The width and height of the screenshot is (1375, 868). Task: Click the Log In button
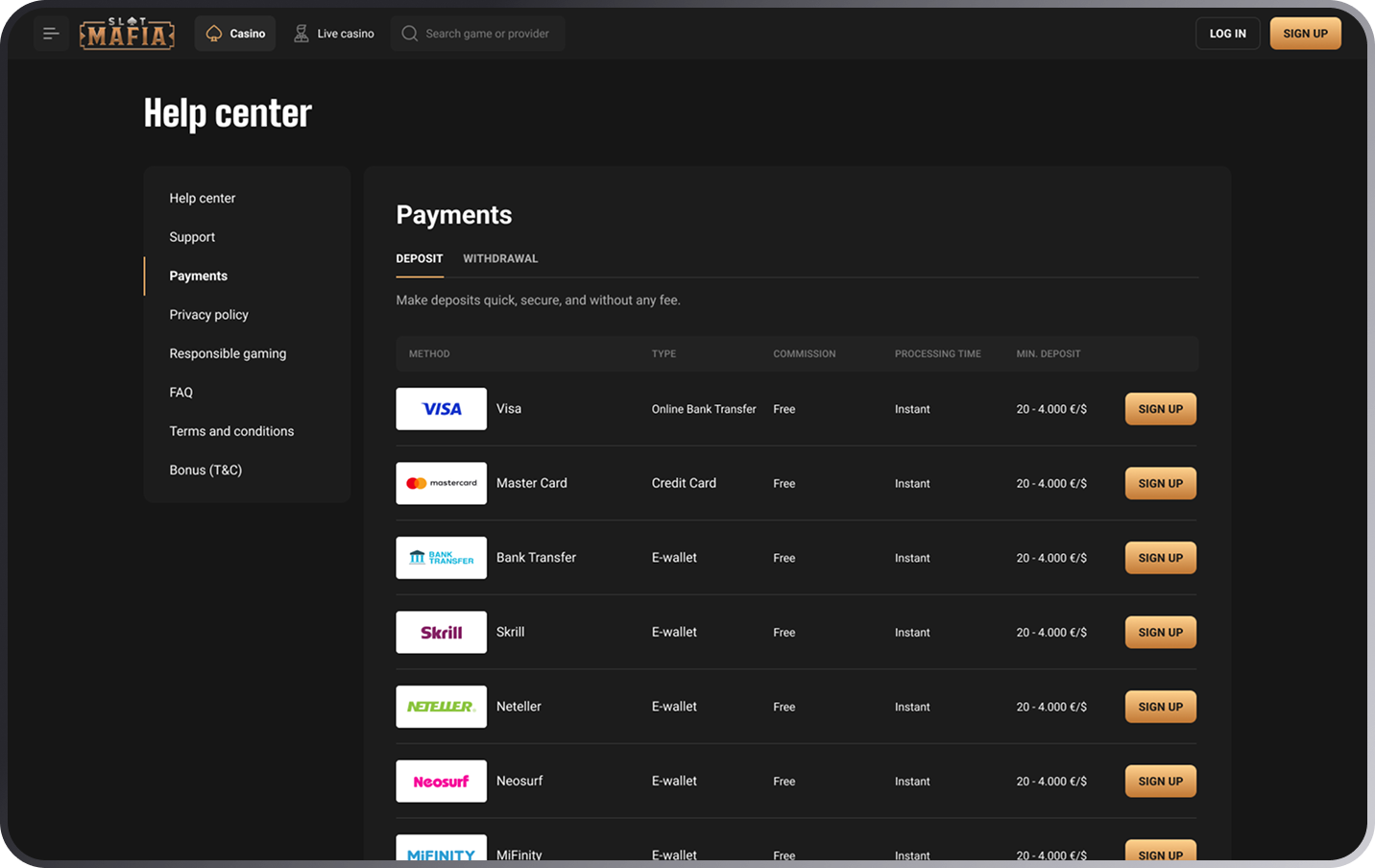tap(1227, 34)
